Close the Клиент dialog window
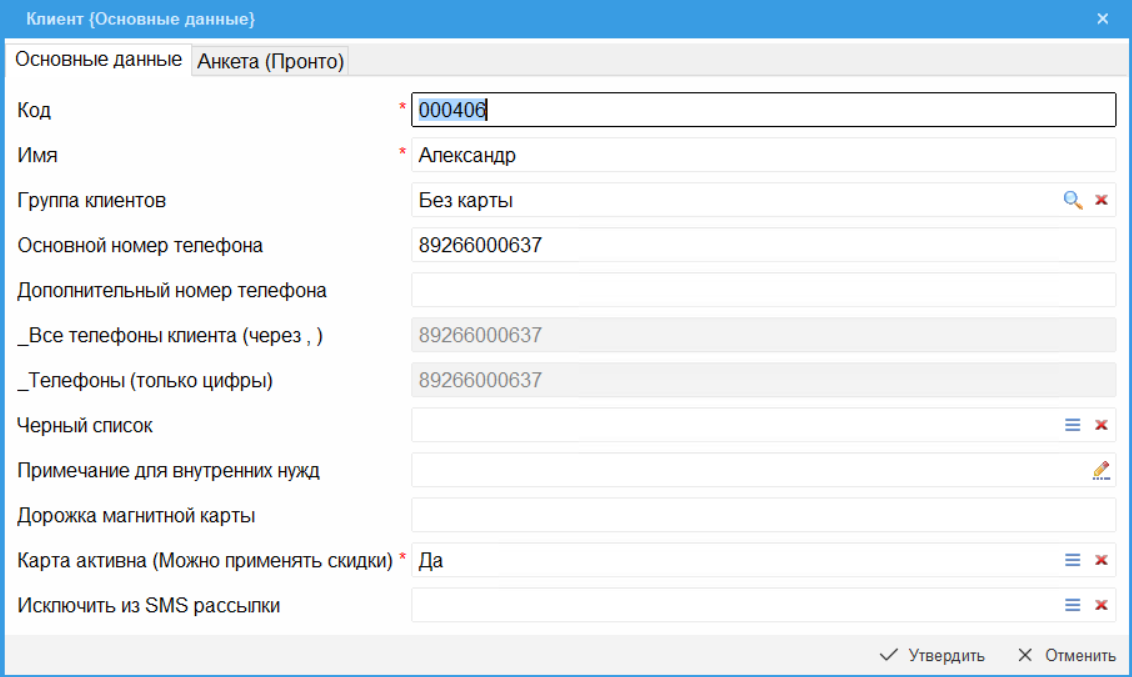The height and width of the screenshot is (677, 1132). click(1102, 19)
